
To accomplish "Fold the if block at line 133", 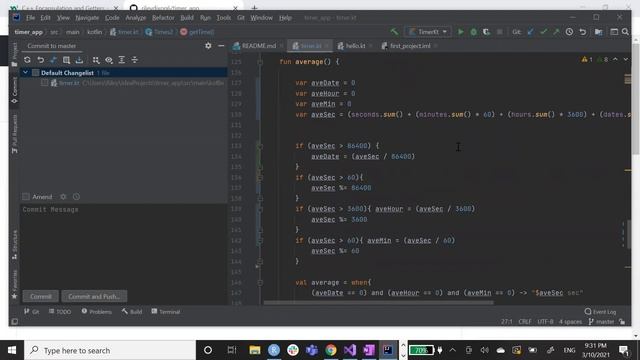I will pos(260,146).
